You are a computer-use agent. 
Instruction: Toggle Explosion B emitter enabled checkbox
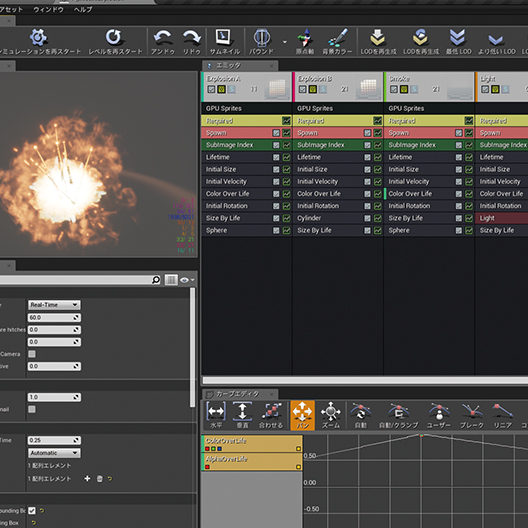[x=302, y=89]
